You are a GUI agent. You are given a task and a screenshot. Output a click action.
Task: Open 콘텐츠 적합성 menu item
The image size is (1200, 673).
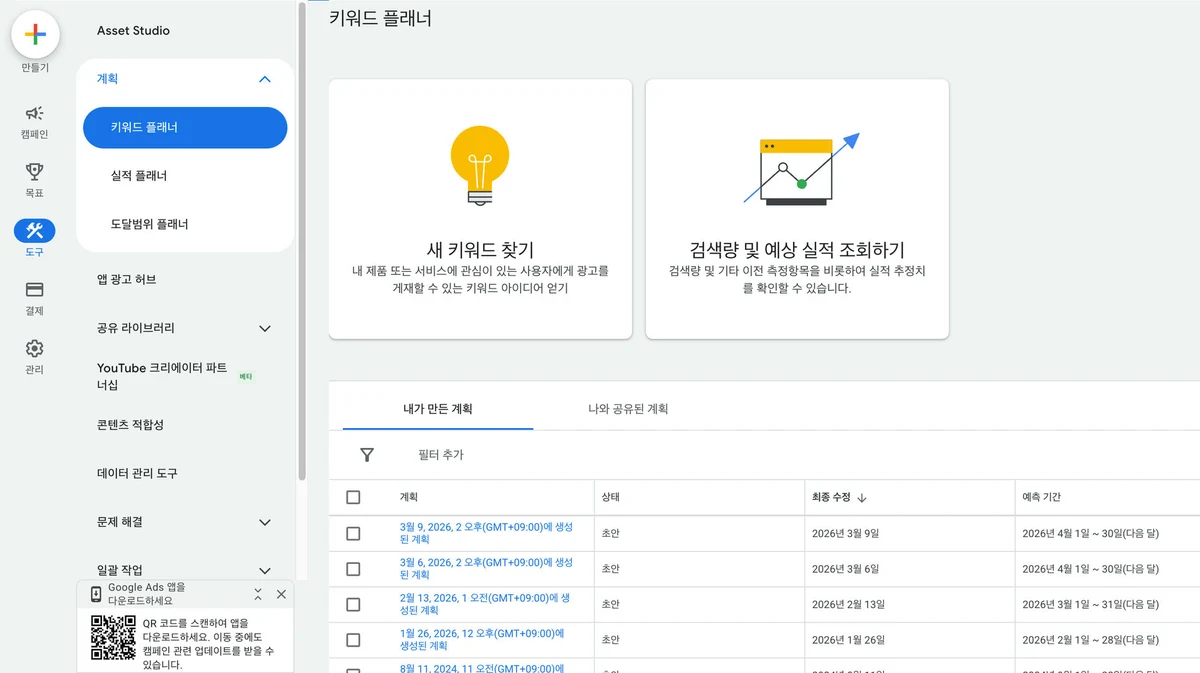pos(130,425)
